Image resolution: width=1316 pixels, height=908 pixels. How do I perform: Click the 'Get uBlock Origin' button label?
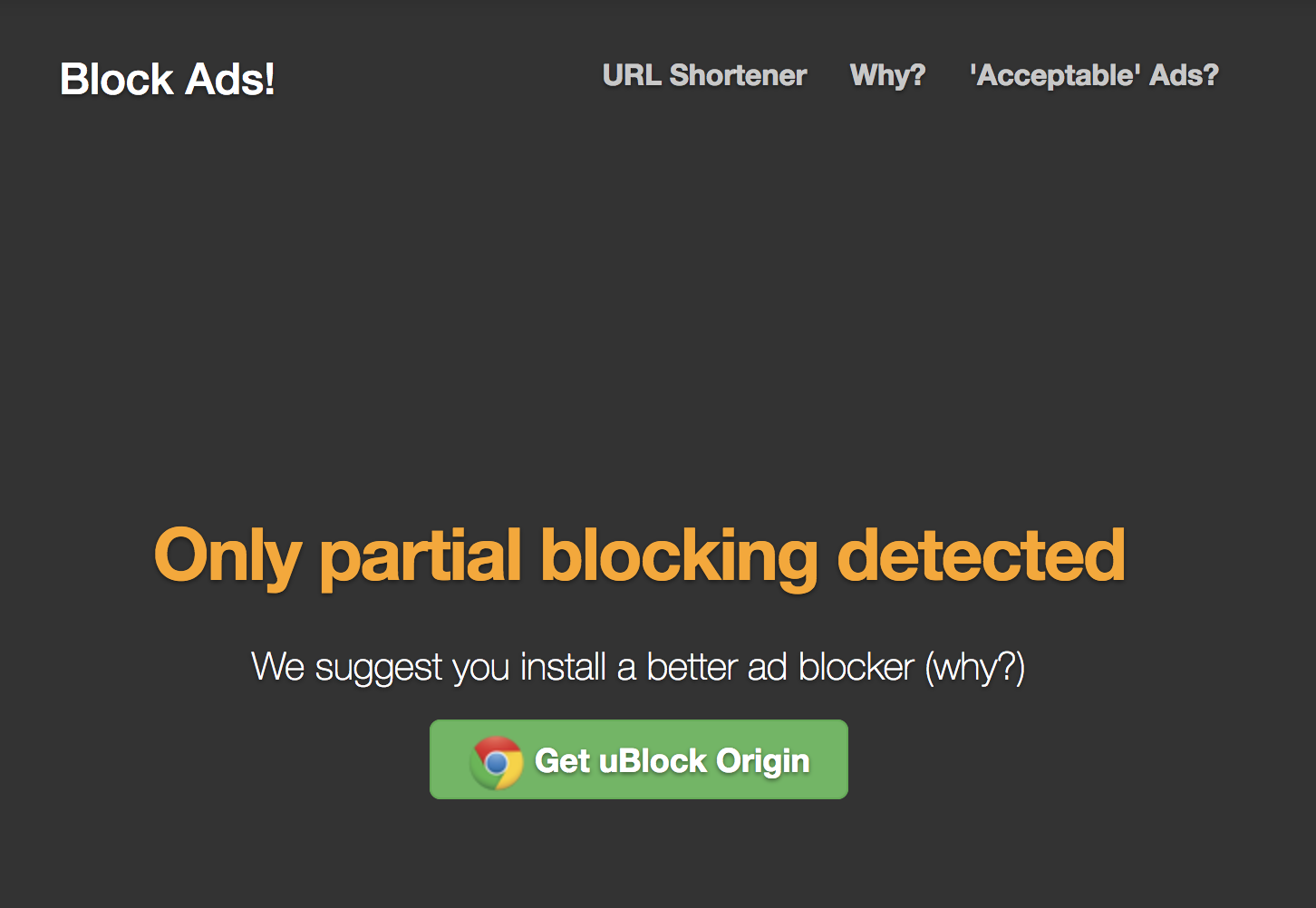coord(672,761)
